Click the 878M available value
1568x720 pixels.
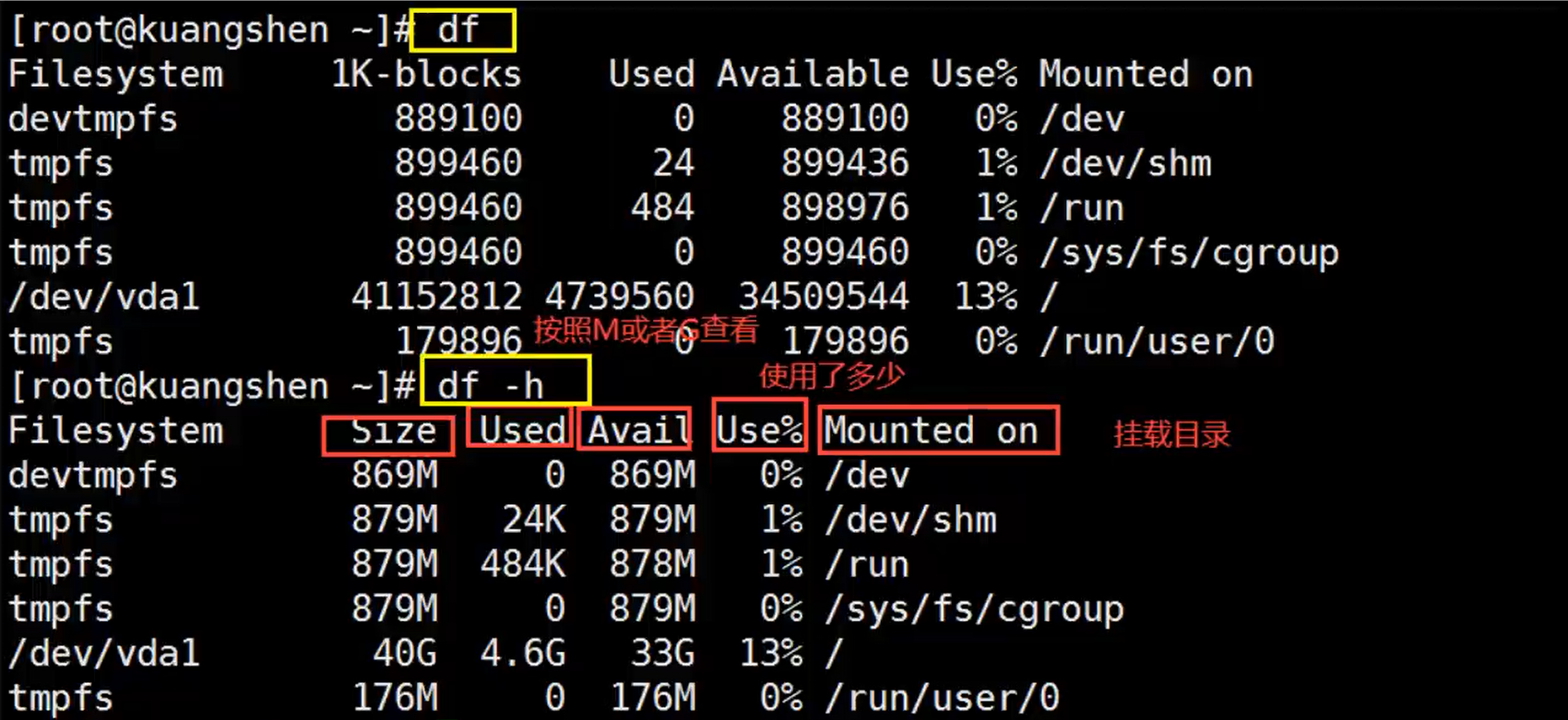(652, 564)
